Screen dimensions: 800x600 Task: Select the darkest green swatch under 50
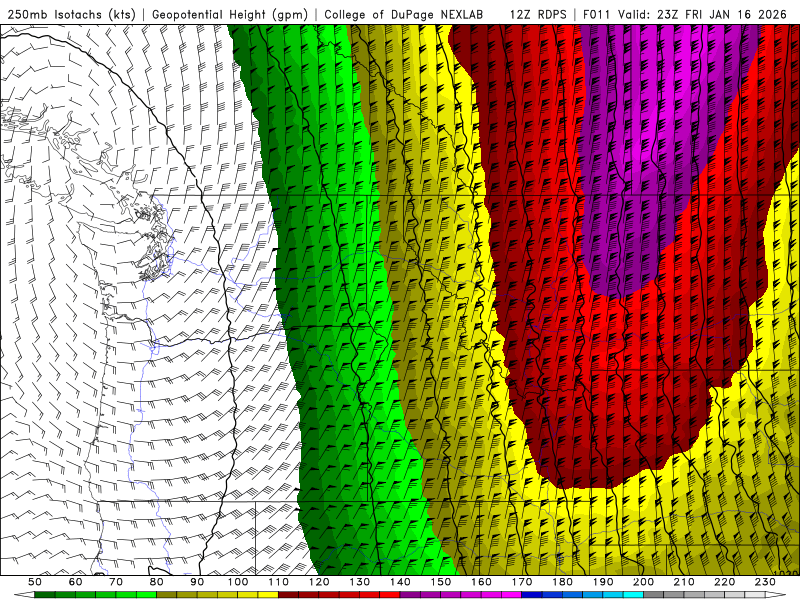click(44, 595)
